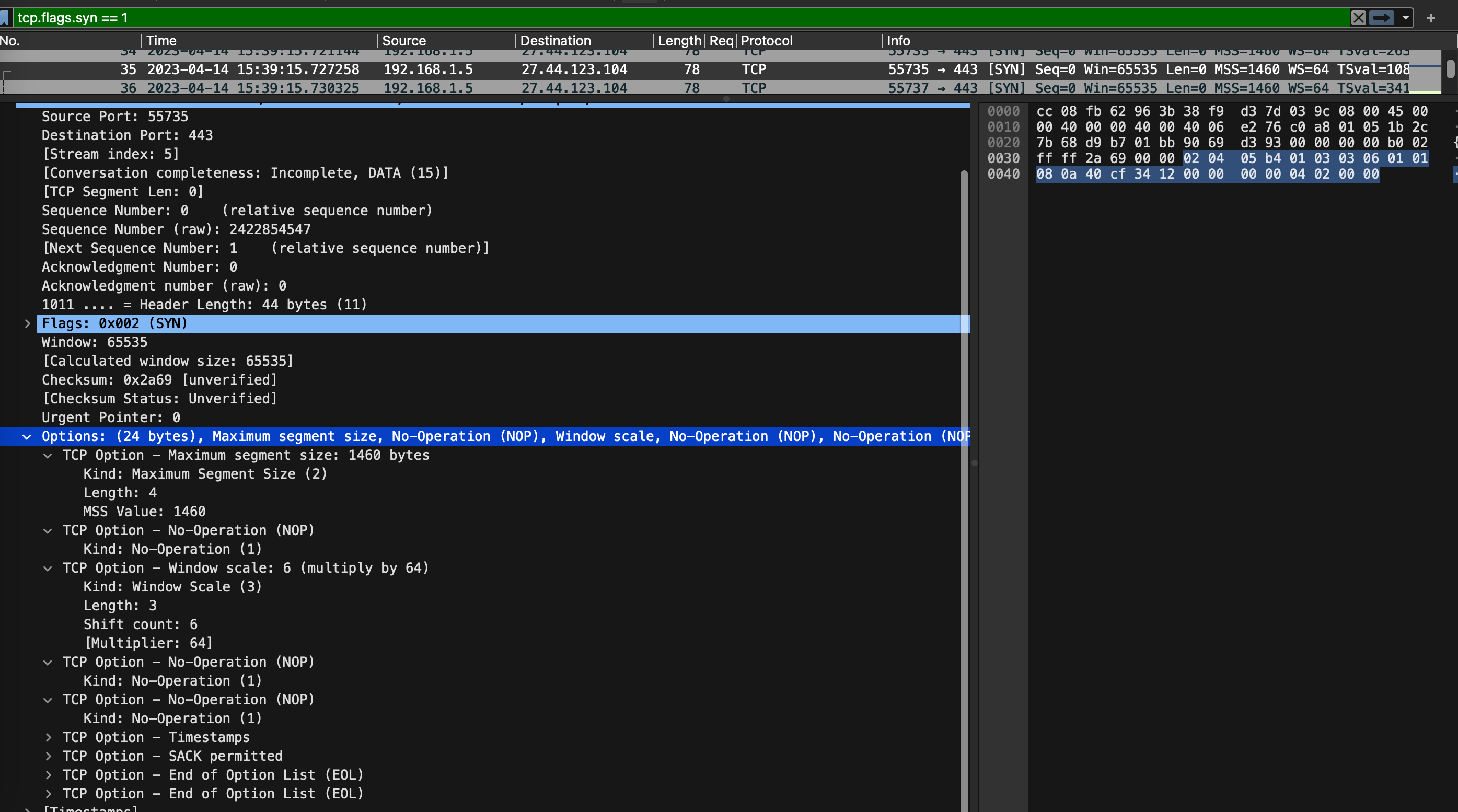Viewport: 1458px width, 812px height.
Task: Collapse the third No-Operation (NOP) option
Action: (48, 700)
